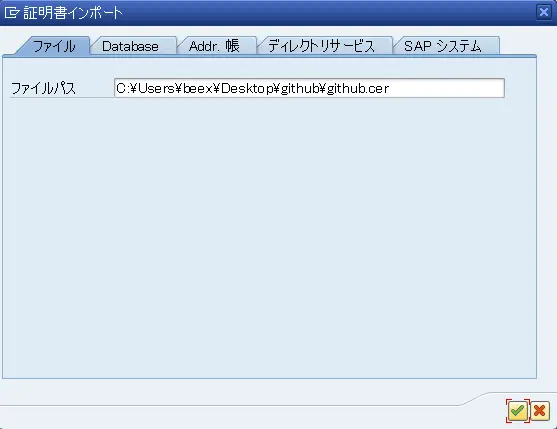This screenshot has height=429, width=557.
Task: Go to the ディレクトリサービス tab
Action: point(321,46)
